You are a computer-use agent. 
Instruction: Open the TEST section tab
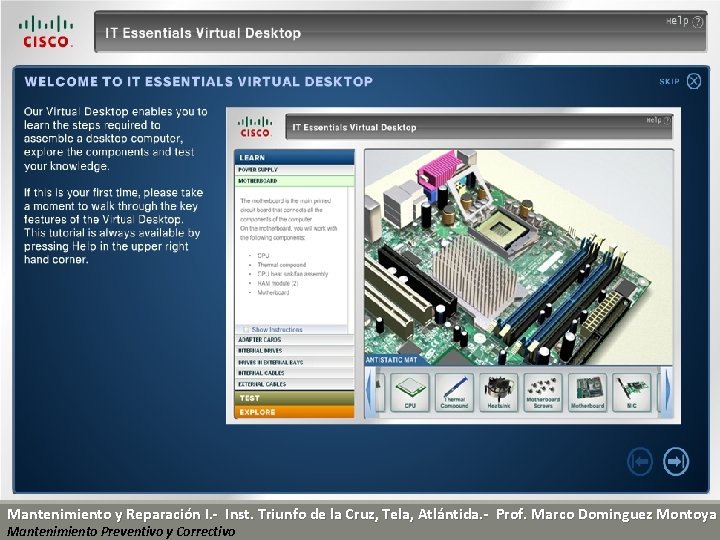[294, 398]
